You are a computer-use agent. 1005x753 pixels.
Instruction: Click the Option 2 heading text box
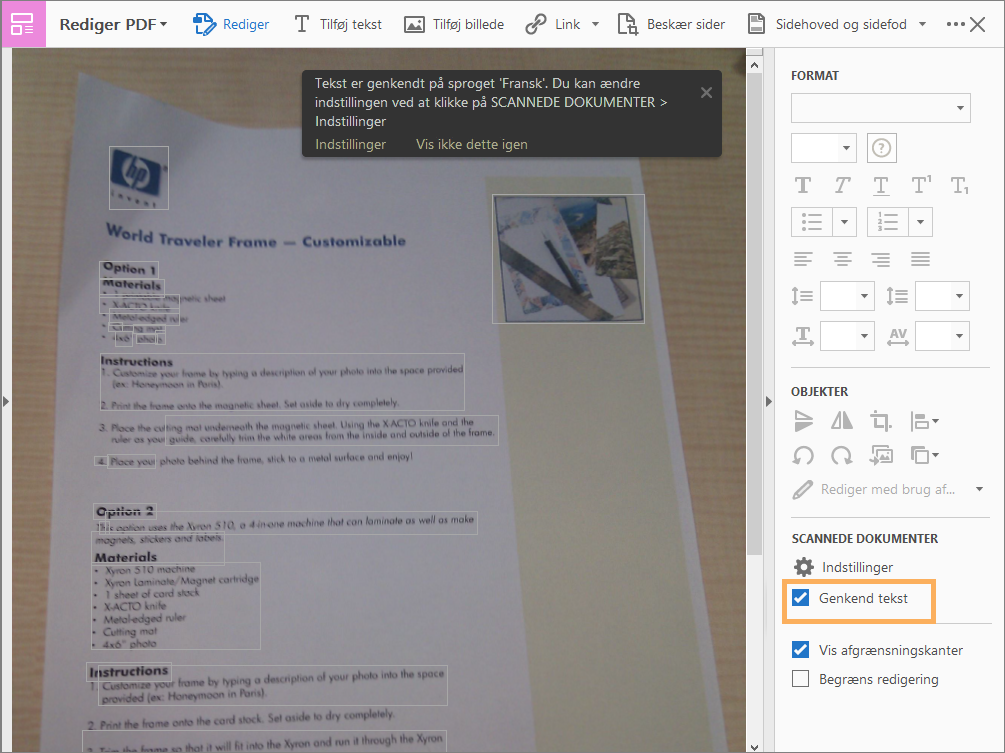[x=125, y=511]
